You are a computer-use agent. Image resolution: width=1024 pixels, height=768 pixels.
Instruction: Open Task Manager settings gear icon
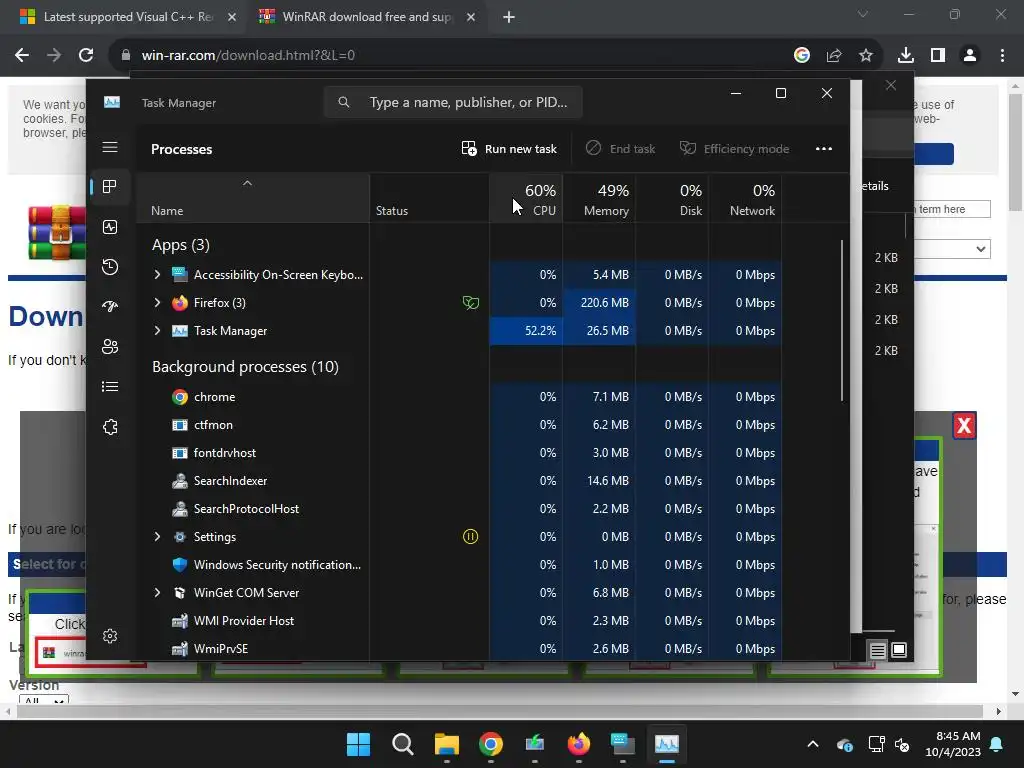point(110,636)
